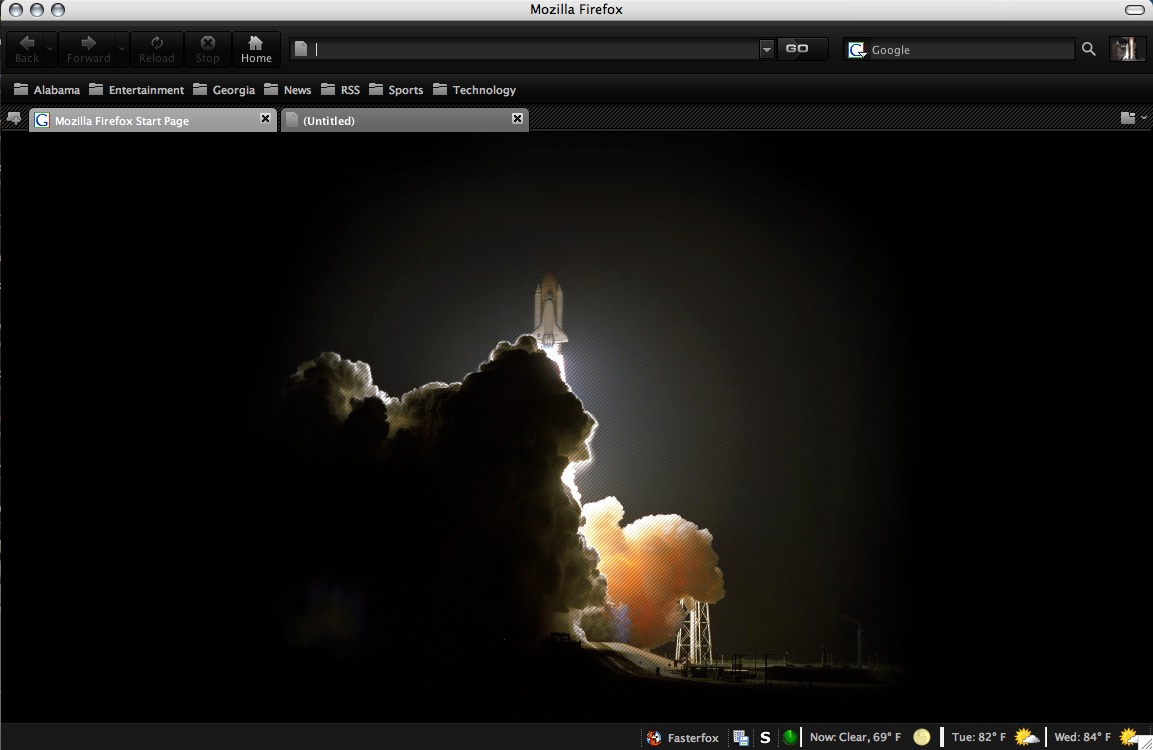
Task: Click the Stop loading icon
Action: click(207, 49)
